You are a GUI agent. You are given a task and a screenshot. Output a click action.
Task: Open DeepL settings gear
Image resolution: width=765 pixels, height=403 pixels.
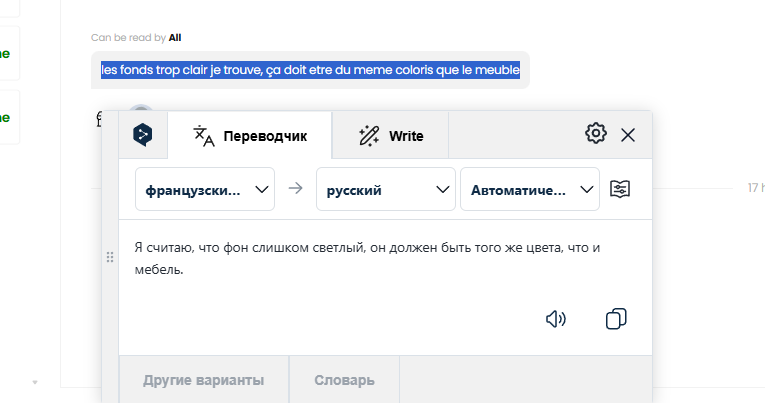tap(596, 133)
